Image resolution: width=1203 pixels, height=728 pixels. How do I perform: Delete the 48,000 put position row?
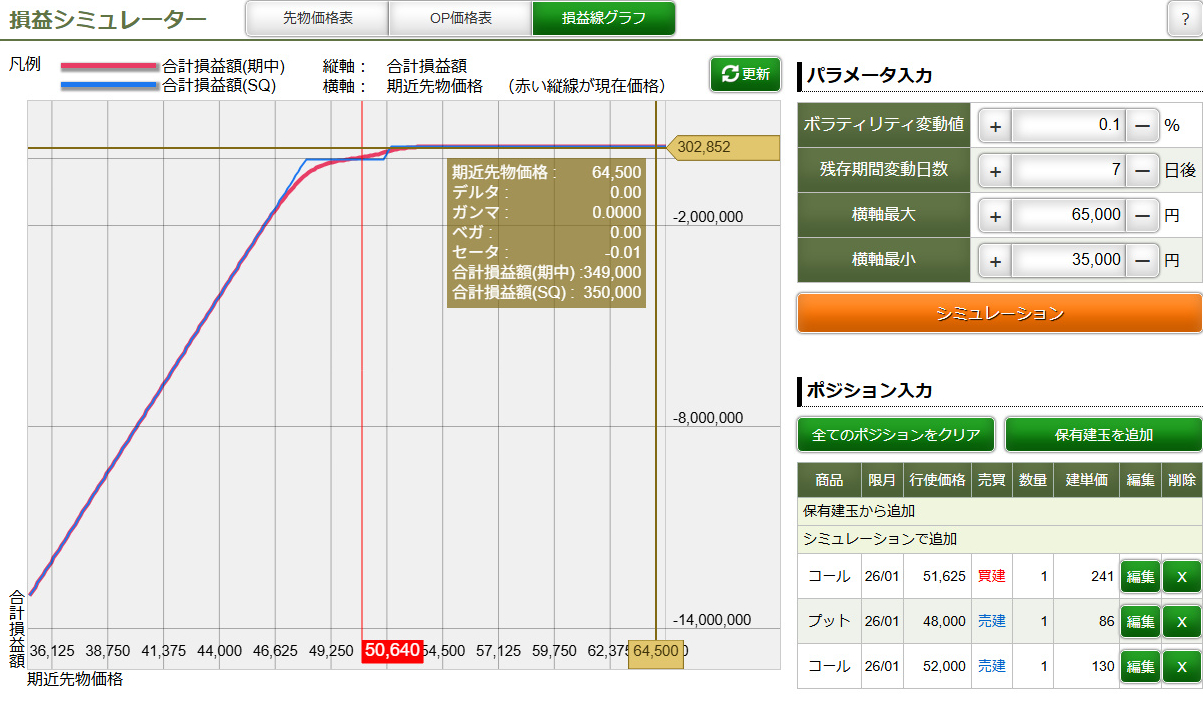pyautogui.click(x=1181, y=622)
